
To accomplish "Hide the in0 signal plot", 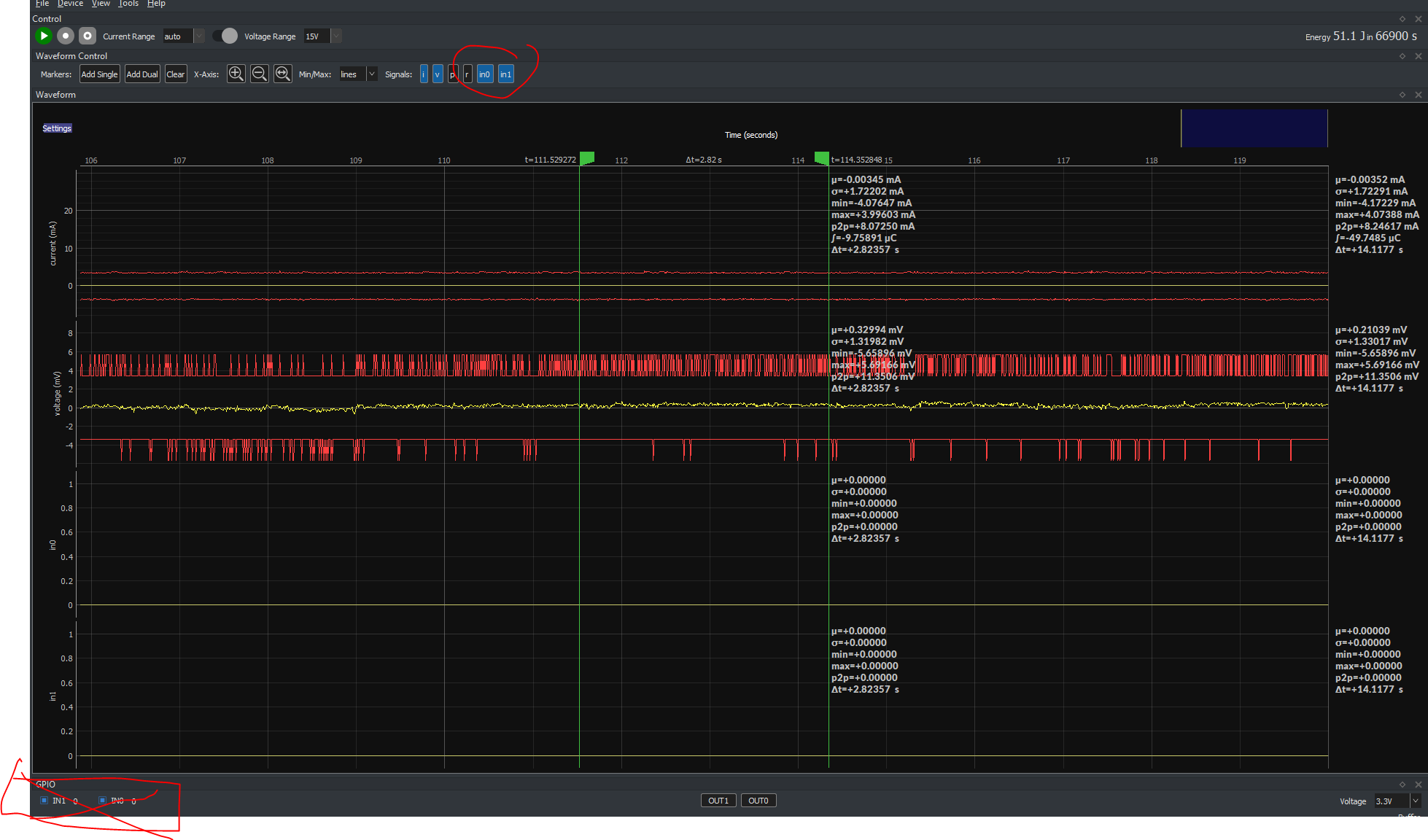I will point(484,74).
